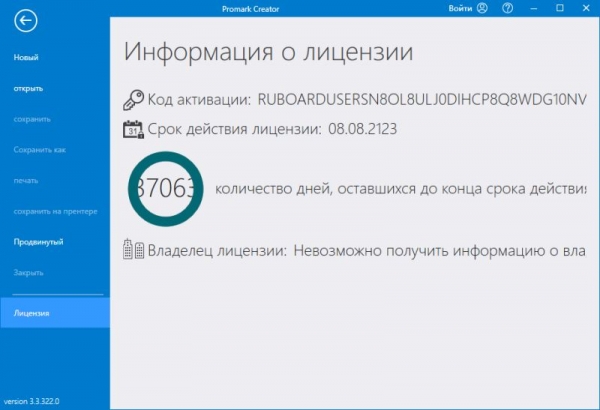Click the key icon next to Код активации

point(133,100)
